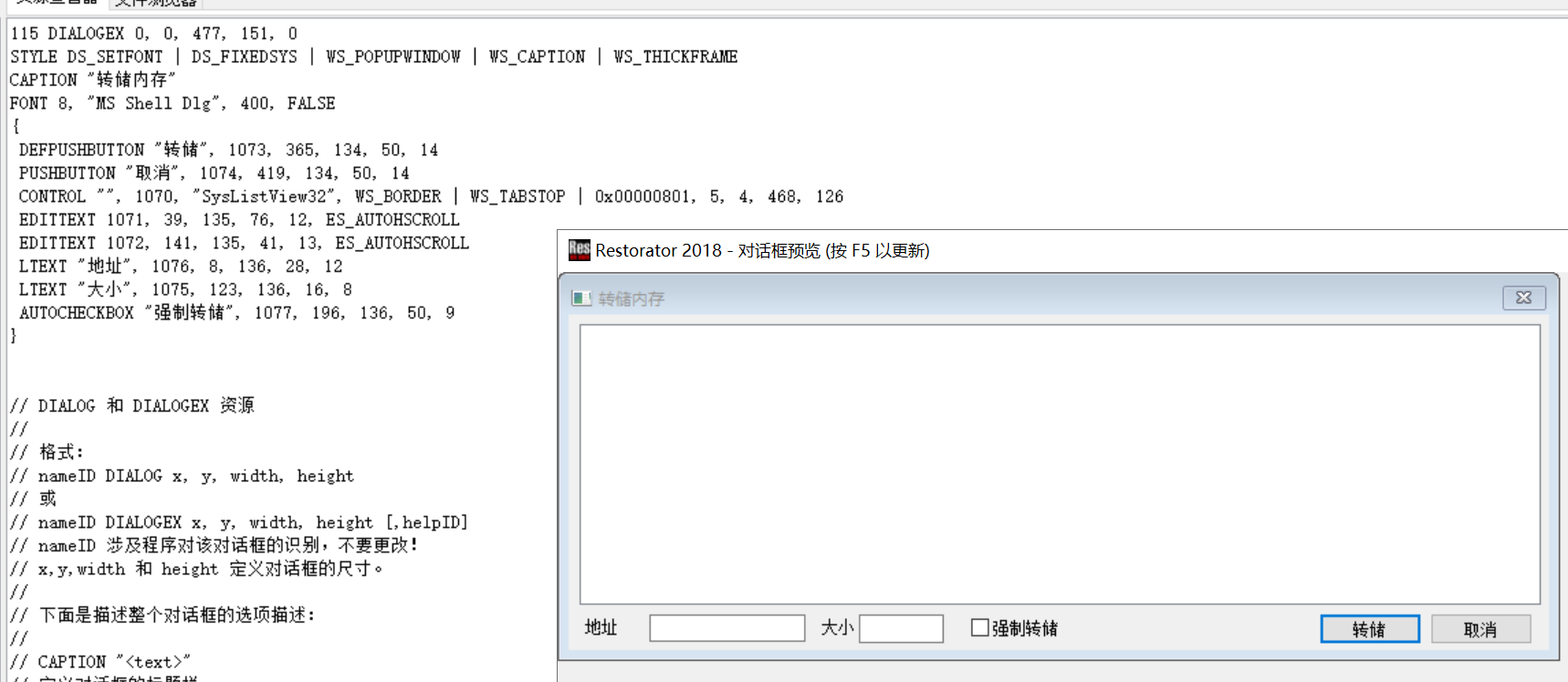Click the '// 格式:' comment line

point(47,452)
